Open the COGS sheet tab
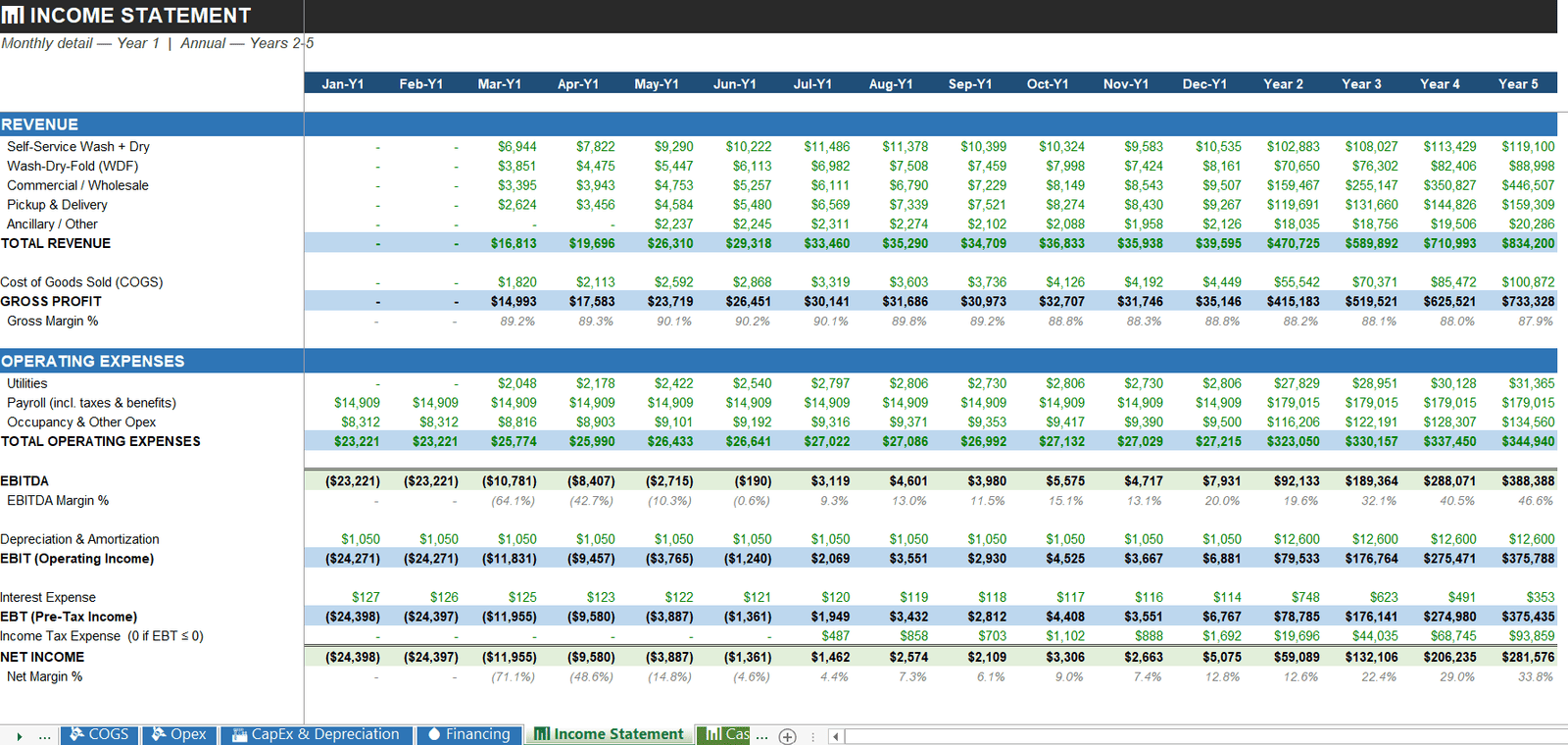1568x745 pixels. tap(99, 734)
